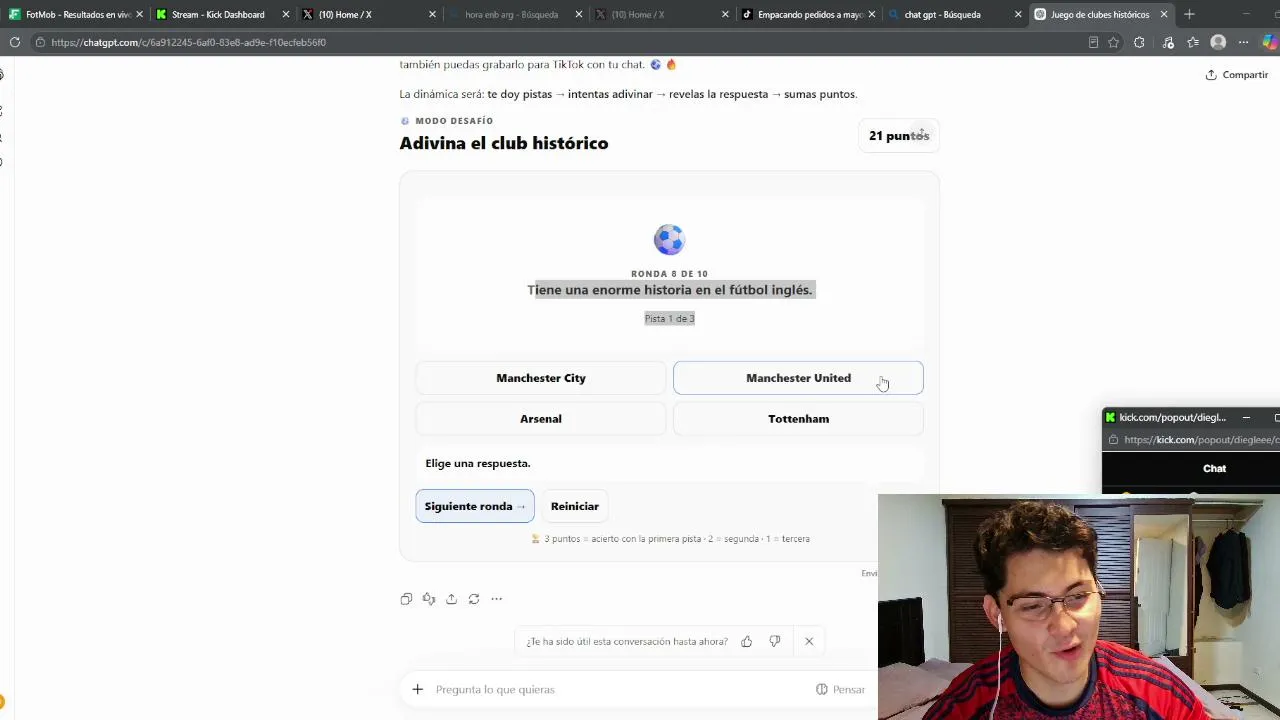Give thumbs up to conversation usefulness prompt
The height and width of the screenshot is (720, 1280).
click(x=746, y=641)
